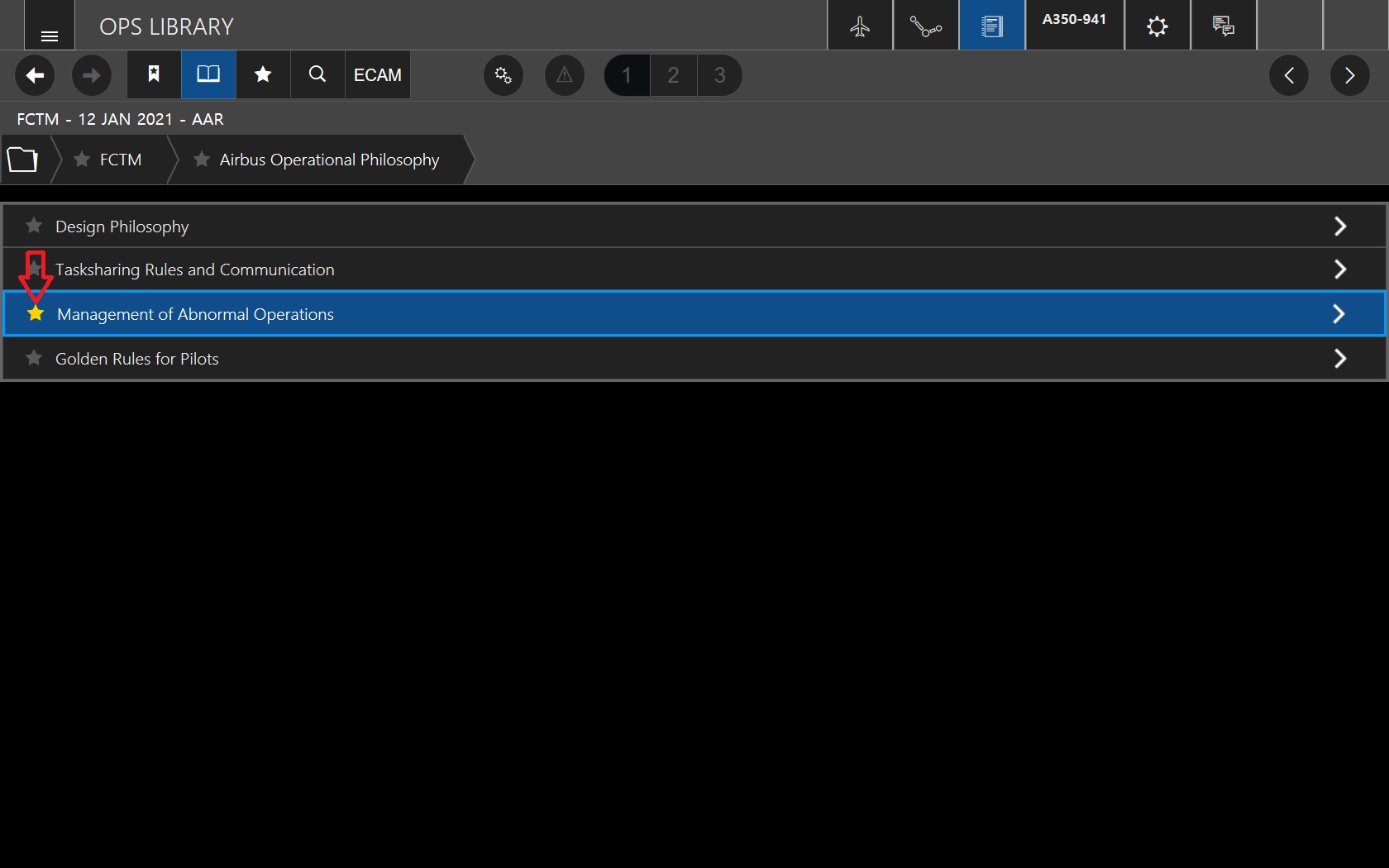1389x868 pixels.
Task: Open the bookmarks ribbon icon
Action: pyautogui.click(x=154, y=74)
